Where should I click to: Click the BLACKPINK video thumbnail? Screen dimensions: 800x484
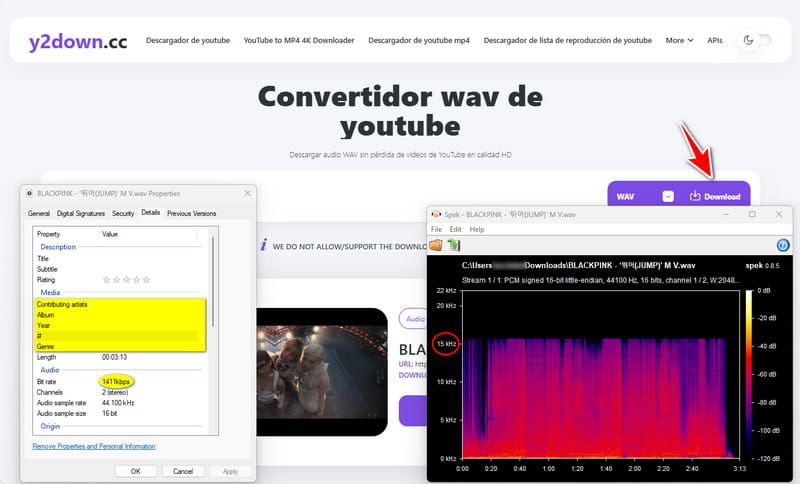click(321, 372)
